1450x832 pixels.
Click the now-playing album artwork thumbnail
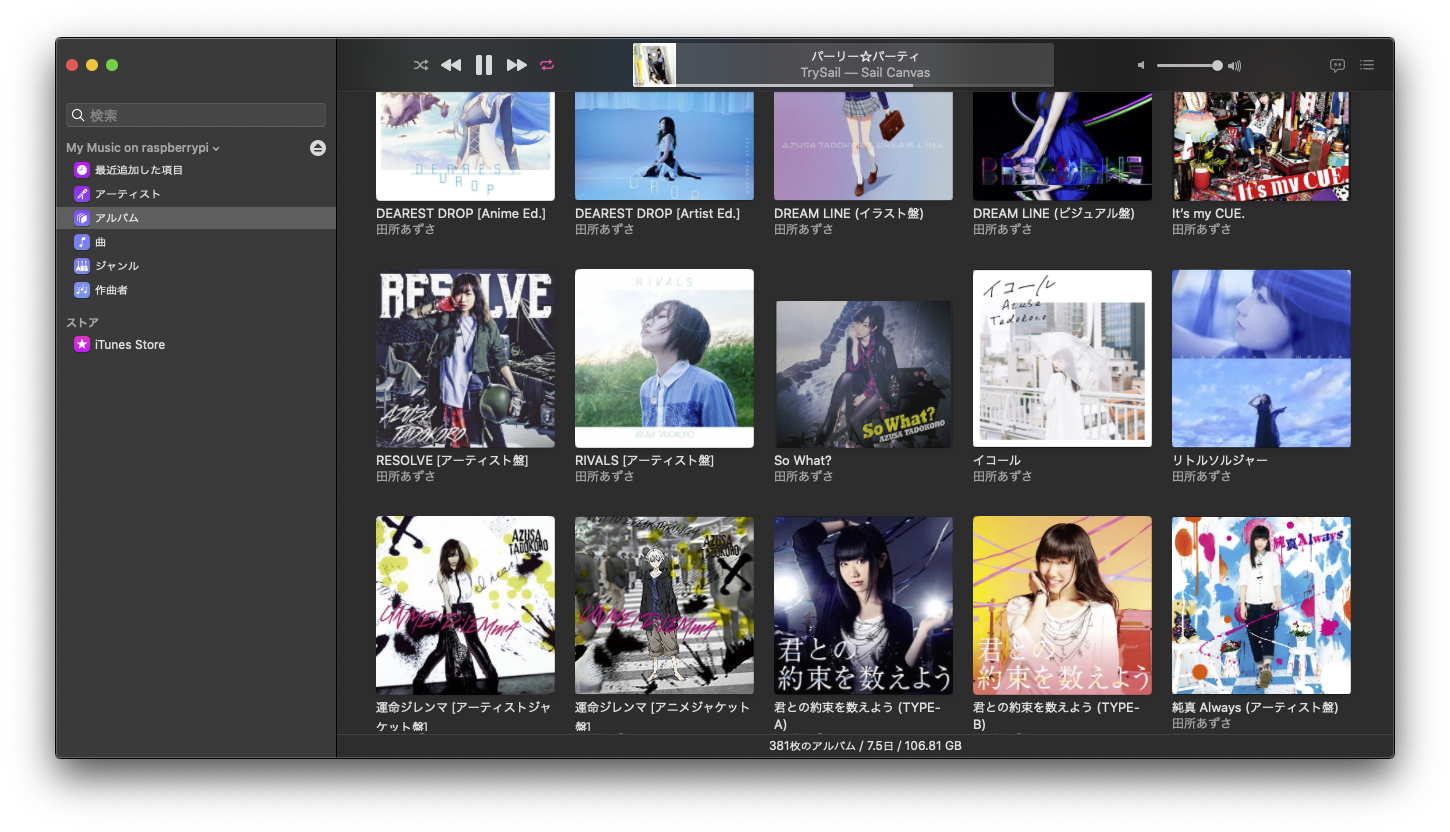[655, 65]
